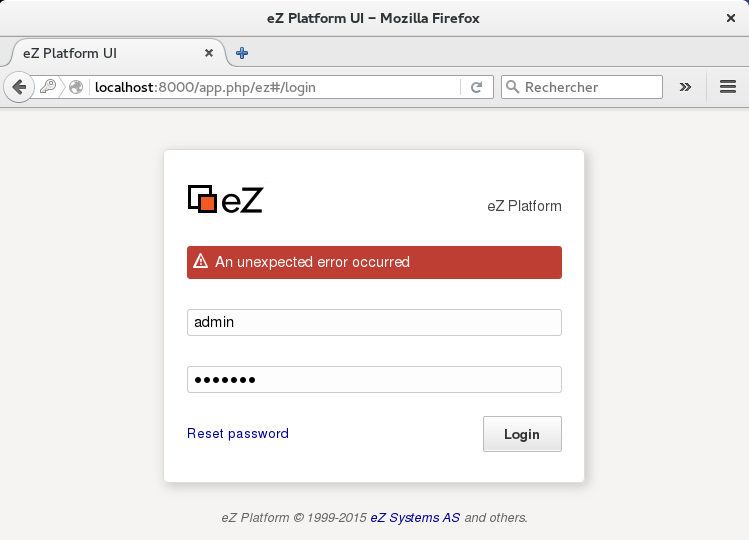Click the warning triangle in the error banner
Image resolution: width=749 pixels, height=540 pixels.
click(x=201, y=262)
